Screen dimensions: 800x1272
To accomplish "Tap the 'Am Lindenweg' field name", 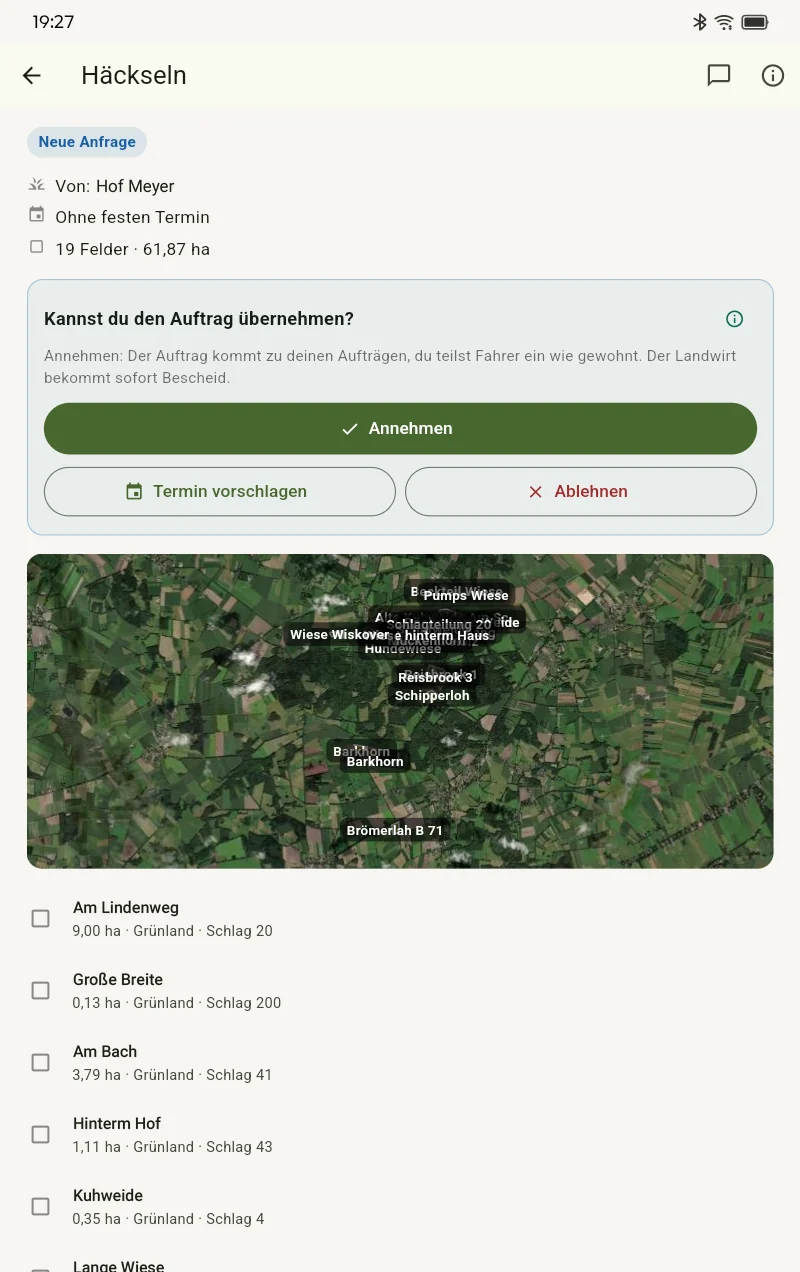I will (126, 907).
